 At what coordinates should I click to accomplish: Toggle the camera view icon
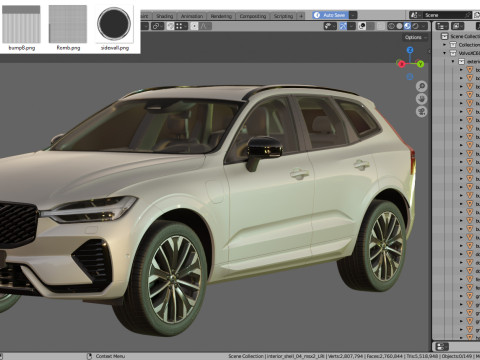[421, 111]
